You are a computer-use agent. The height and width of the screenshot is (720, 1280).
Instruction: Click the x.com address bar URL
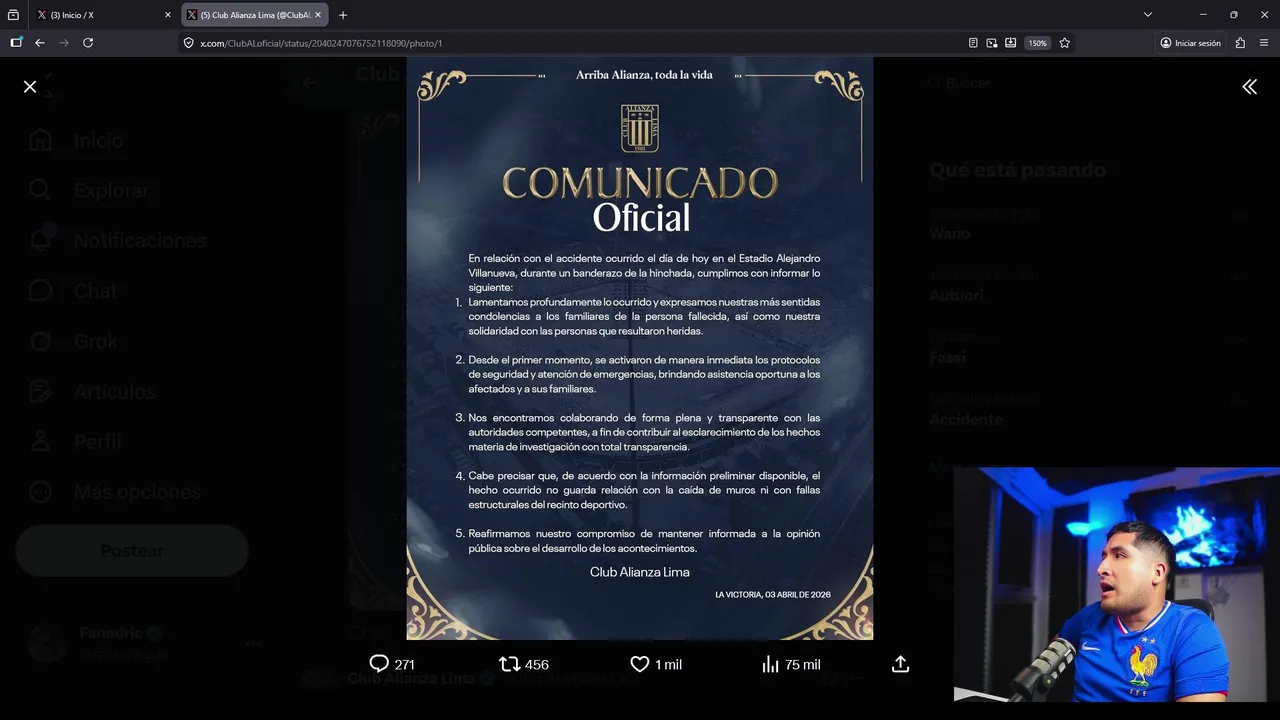pos(321,43)
